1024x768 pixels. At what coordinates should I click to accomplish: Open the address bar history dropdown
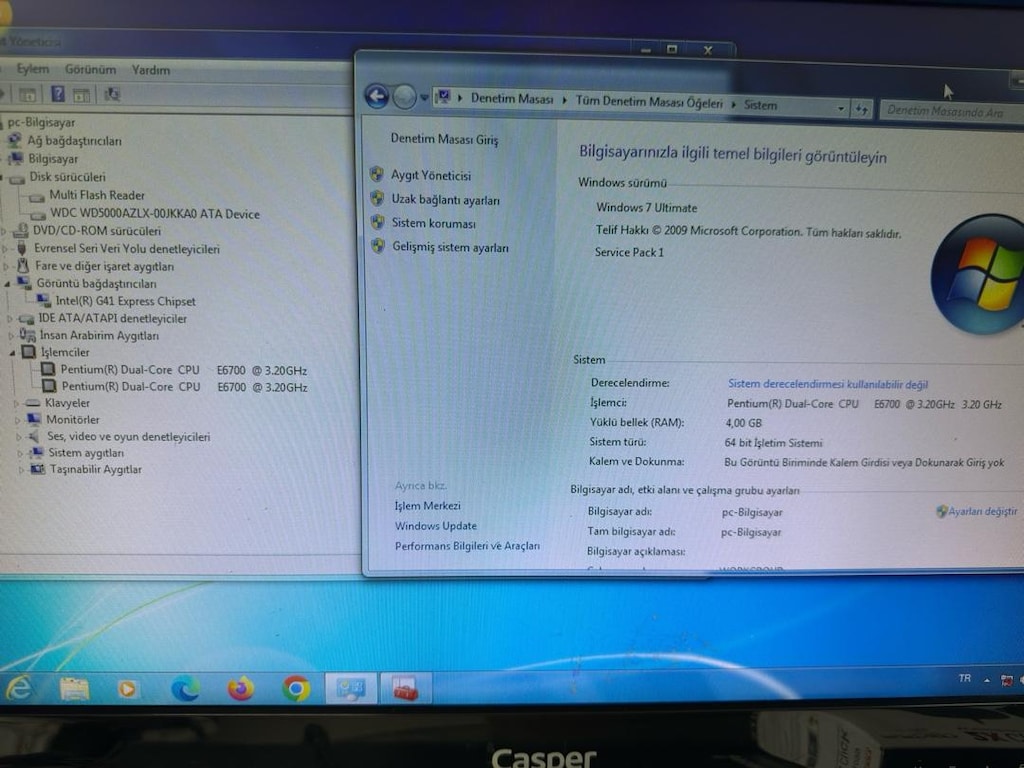point(840,108)
